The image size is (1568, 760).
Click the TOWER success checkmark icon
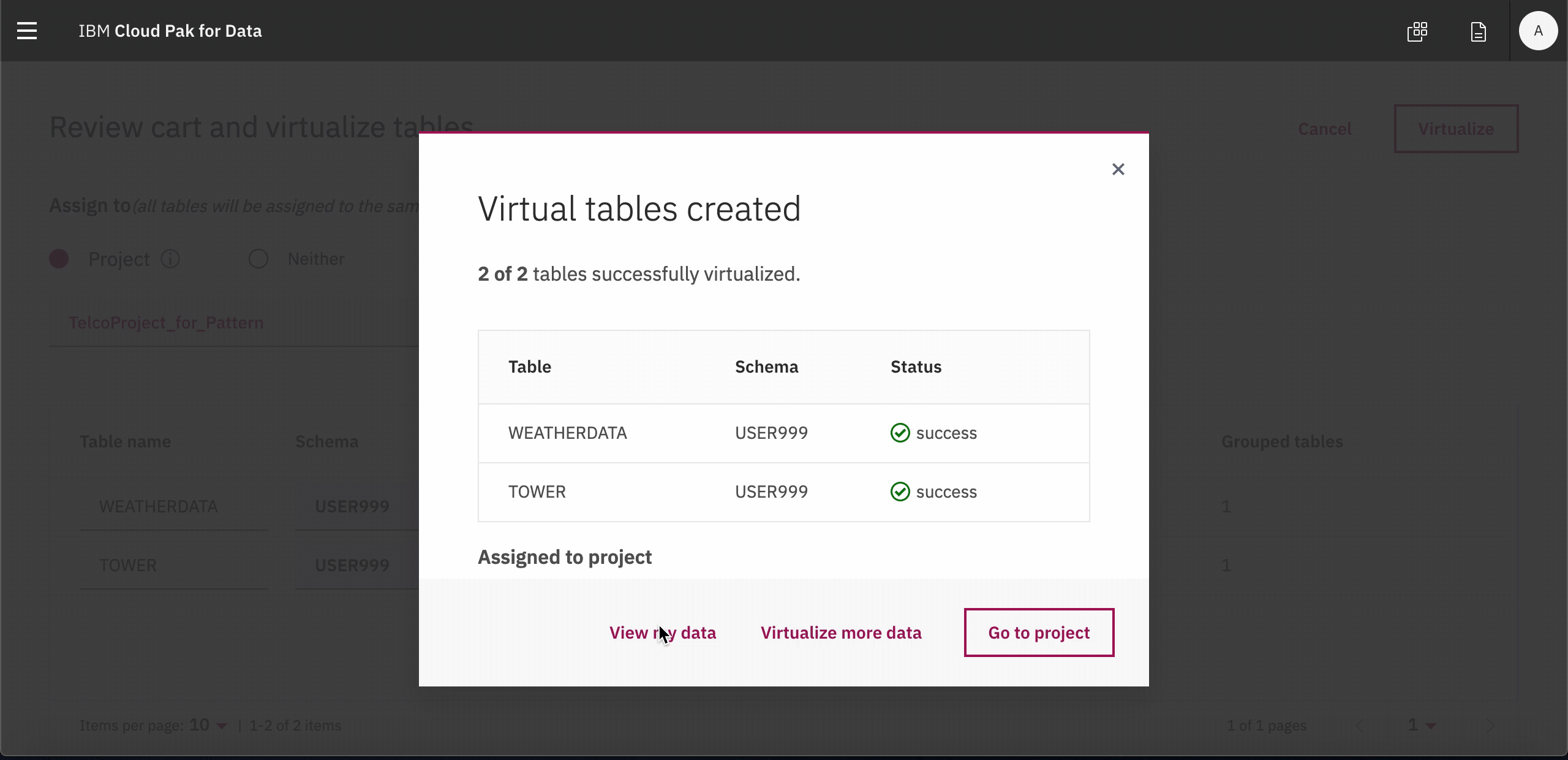tap(900, 492)
